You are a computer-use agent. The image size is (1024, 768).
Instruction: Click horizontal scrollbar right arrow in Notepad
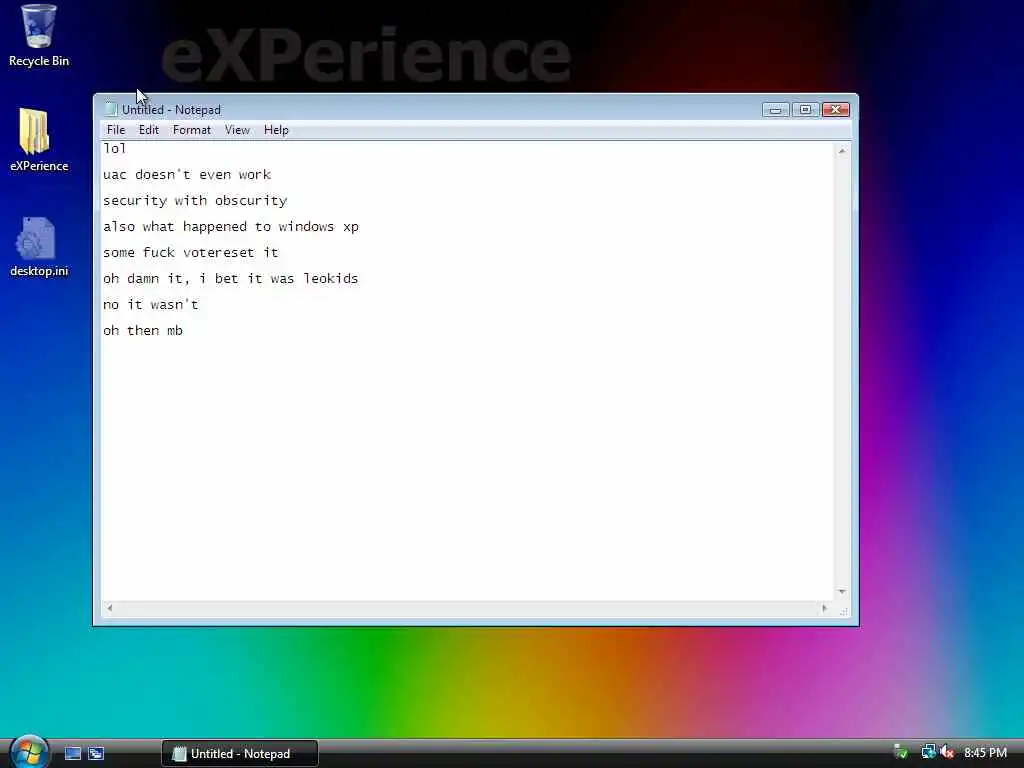[825, 608]
